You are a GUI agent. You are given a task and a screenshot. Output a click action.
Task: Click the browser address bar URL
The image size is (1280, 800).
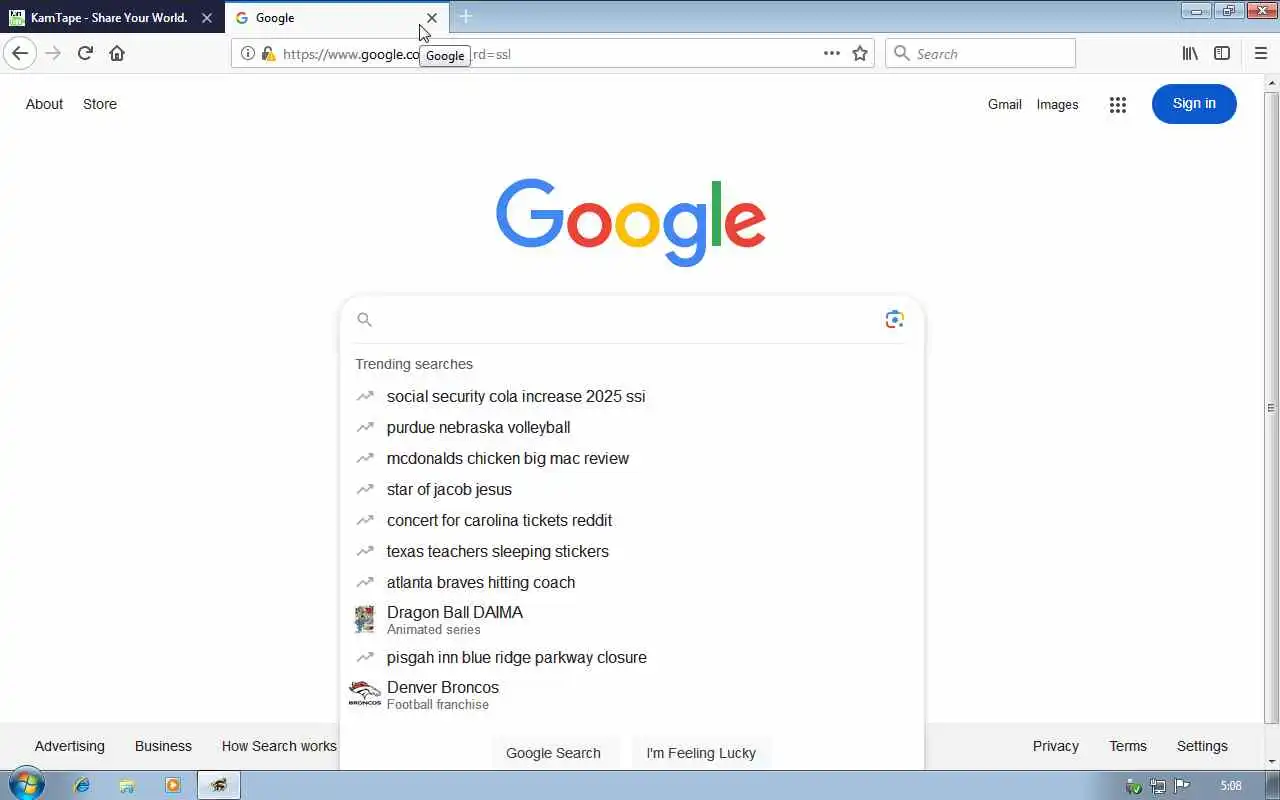(x=550, y=54)
